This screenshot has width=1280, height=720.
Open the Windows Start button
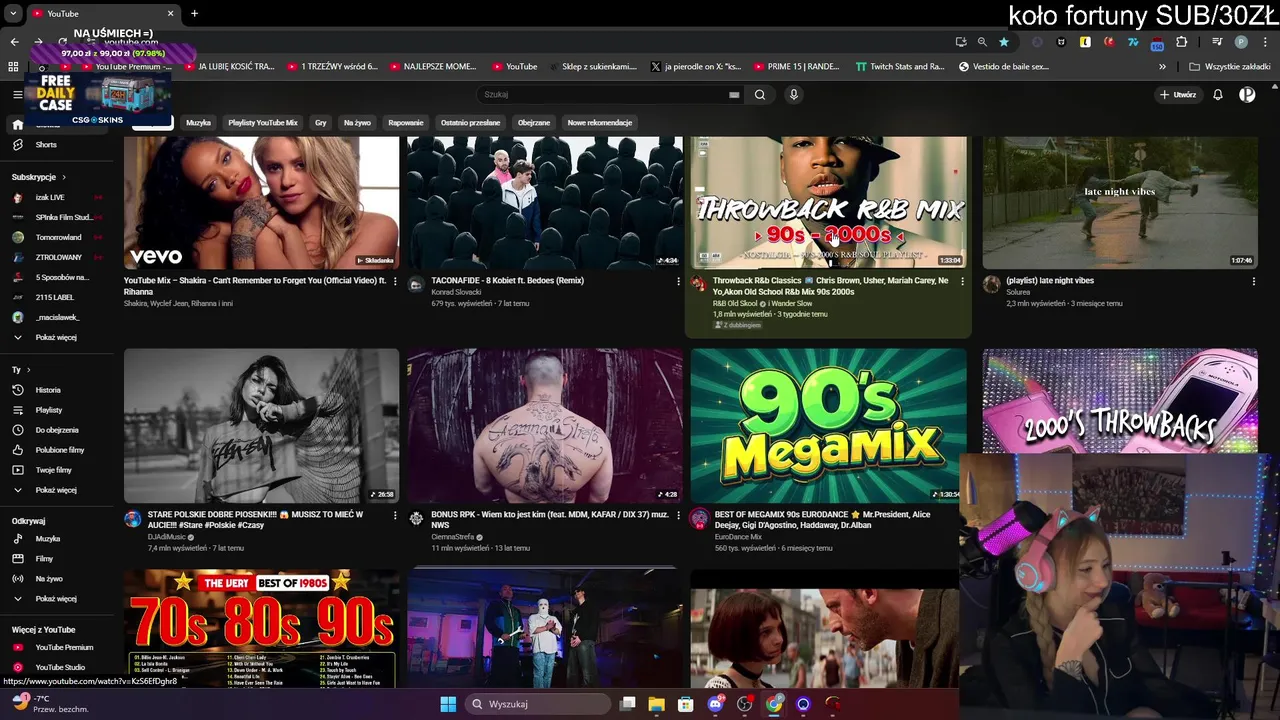[x=448, y=704]
